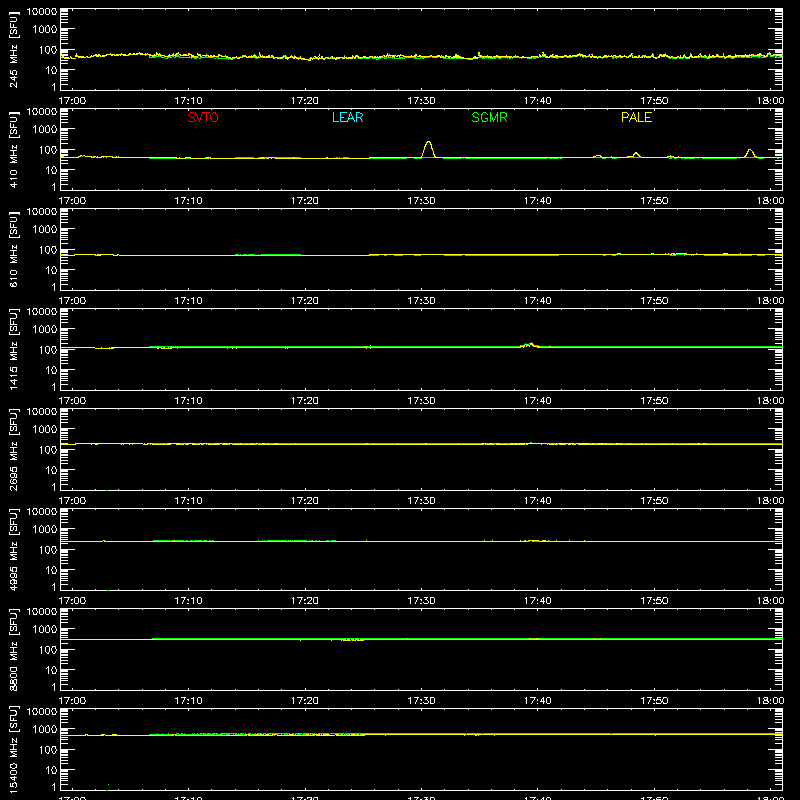This screenshot has height=800, width=800.
Task: Click the green SGMR station label
Action: pyautogui.click(x=489, y=117)
